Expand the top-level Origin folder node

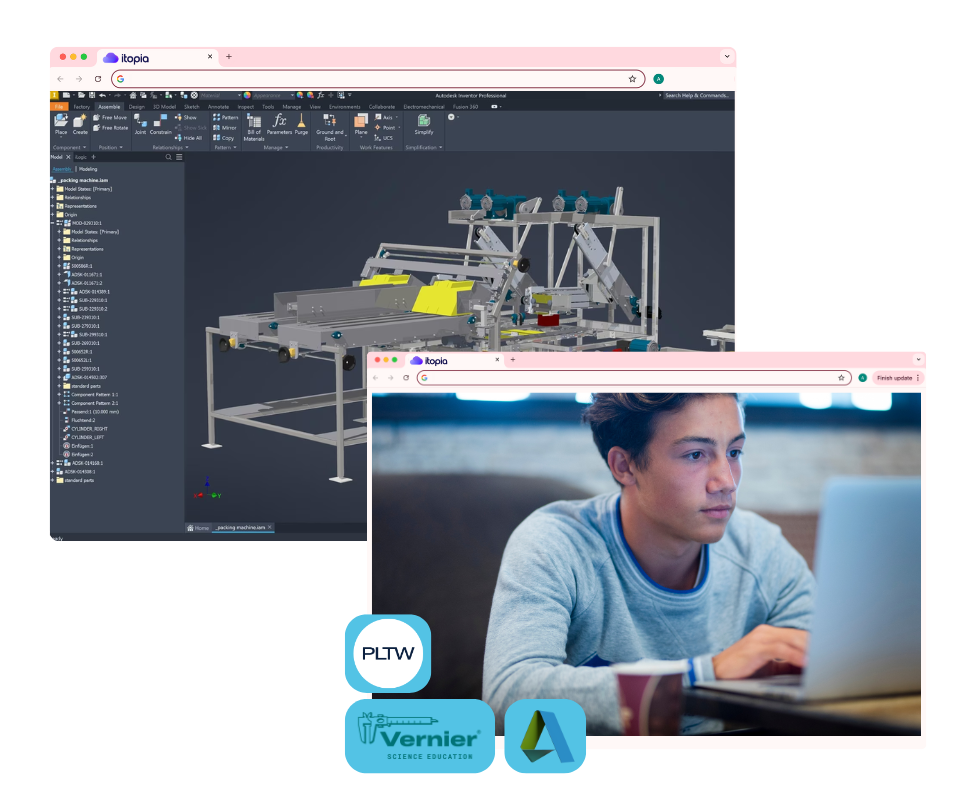pos(53,215)
